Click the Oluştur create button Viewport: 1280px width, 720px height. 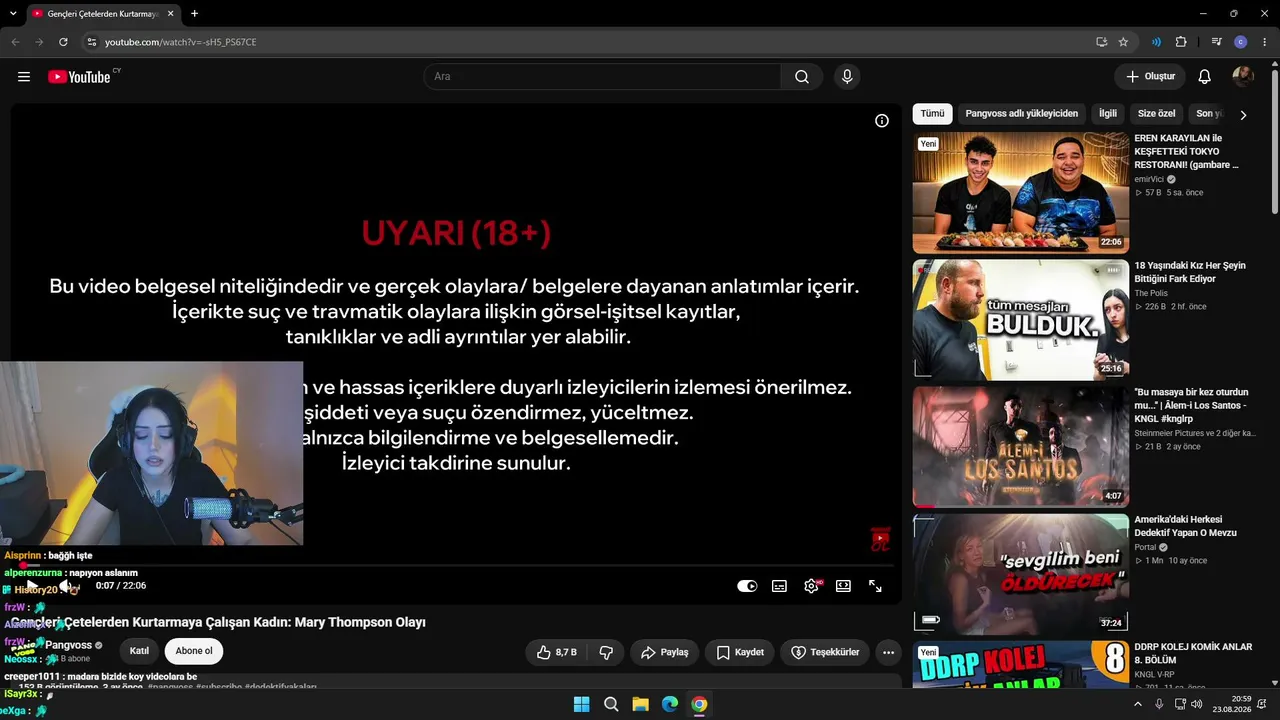pos(1150,77)
